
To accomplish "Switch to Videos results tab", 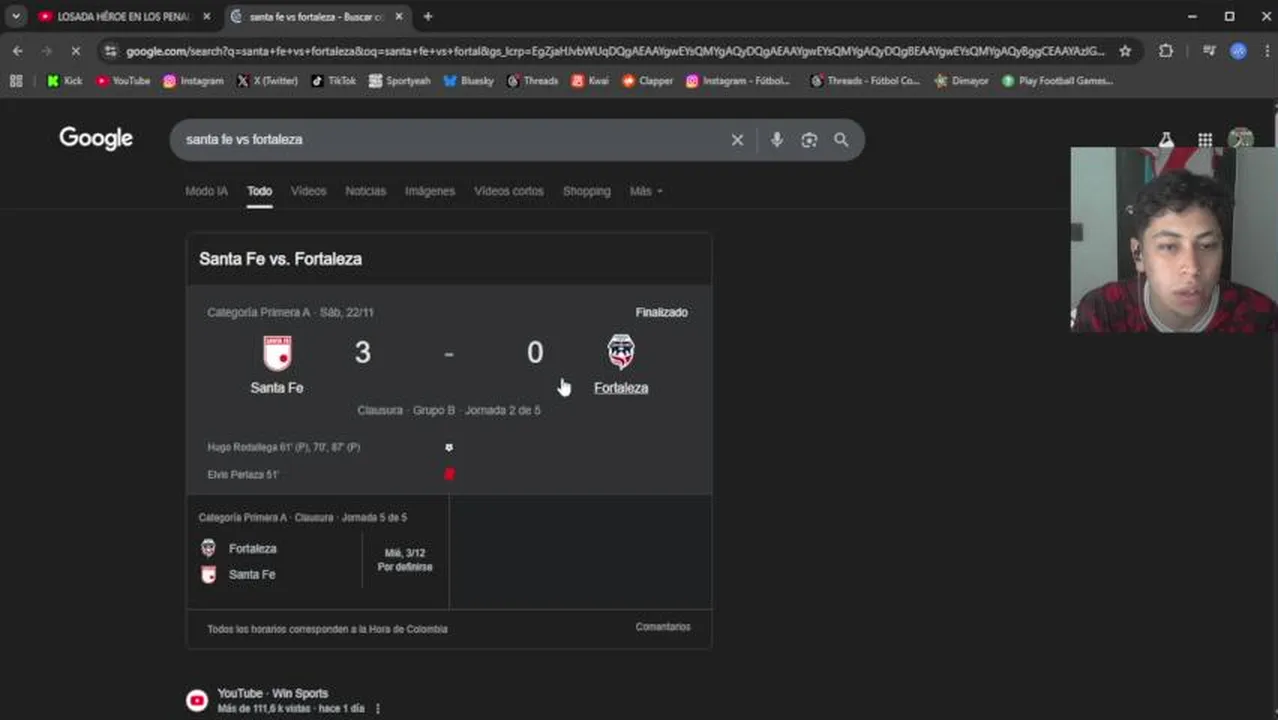I will tap(308, 191).
